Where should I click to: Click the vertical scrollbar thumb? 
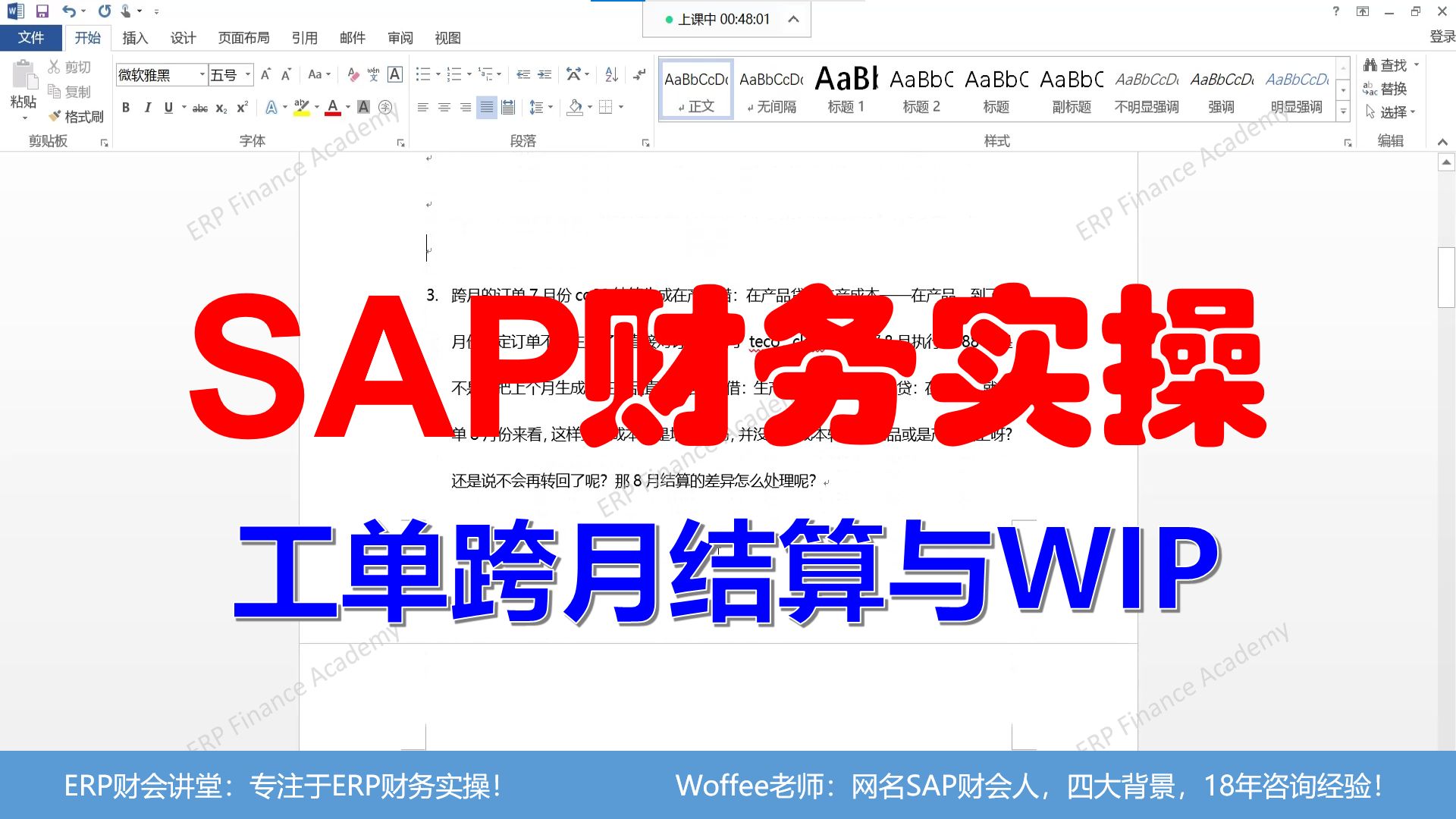click(x=1446, y=277)
